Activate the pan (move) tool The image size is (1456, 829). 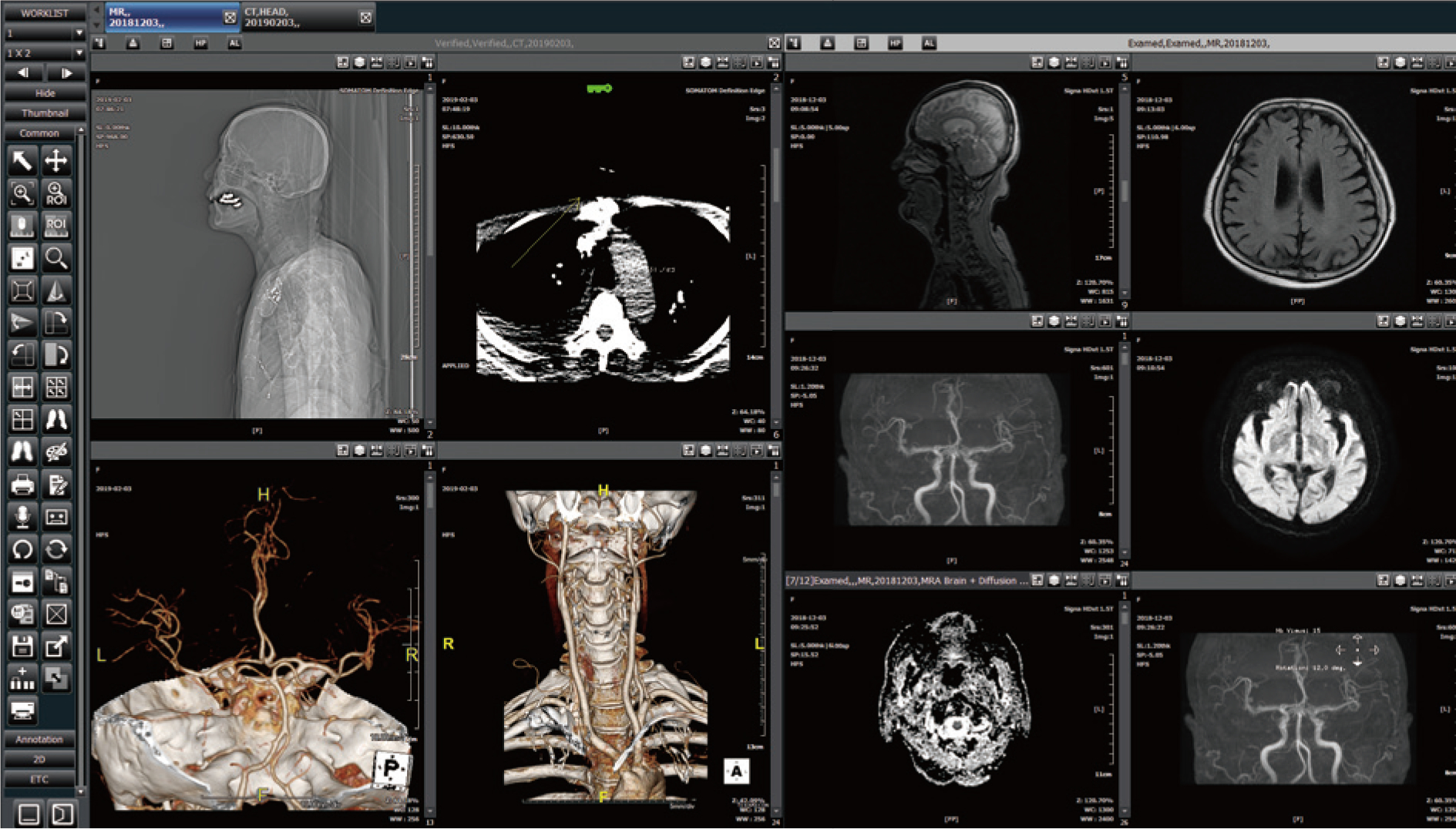55,161
